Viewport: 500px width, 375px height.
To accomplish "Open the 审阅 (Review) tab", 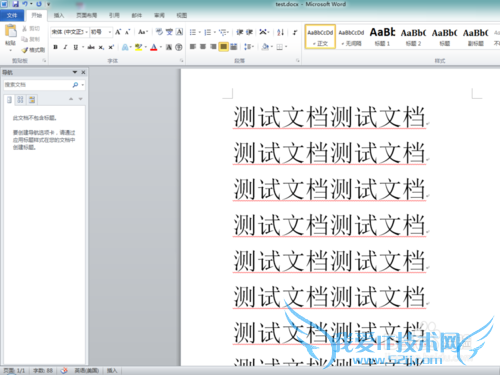I will (159, 15).
